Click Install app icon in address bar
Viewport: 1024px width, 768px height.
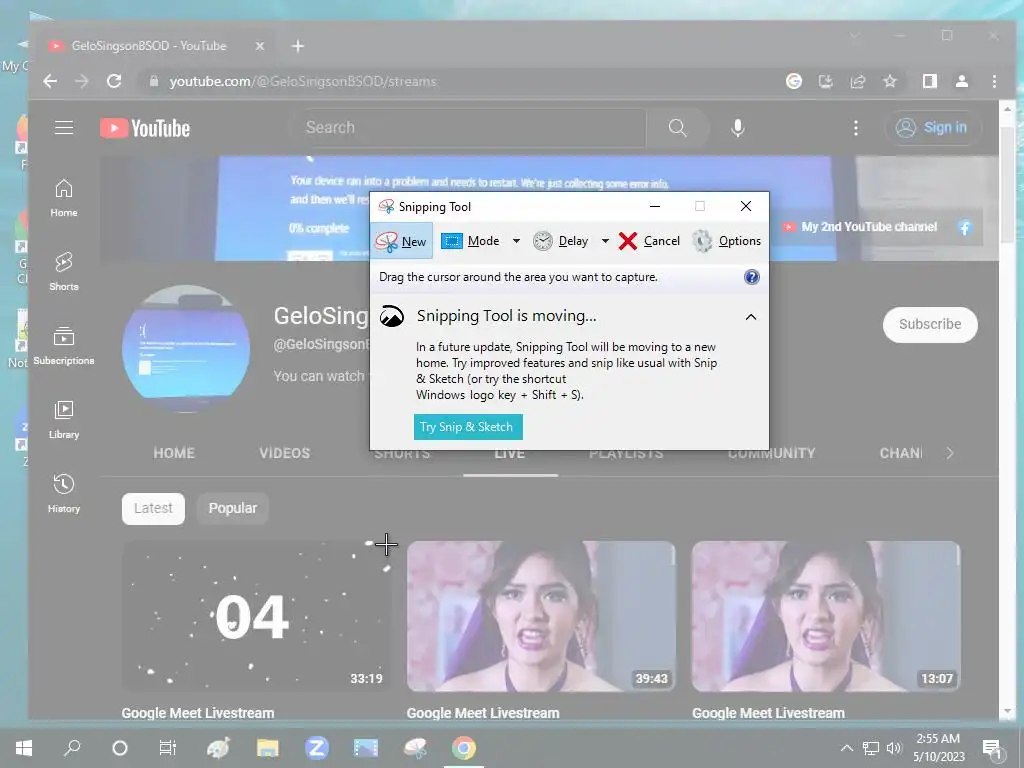coord(826,81)
